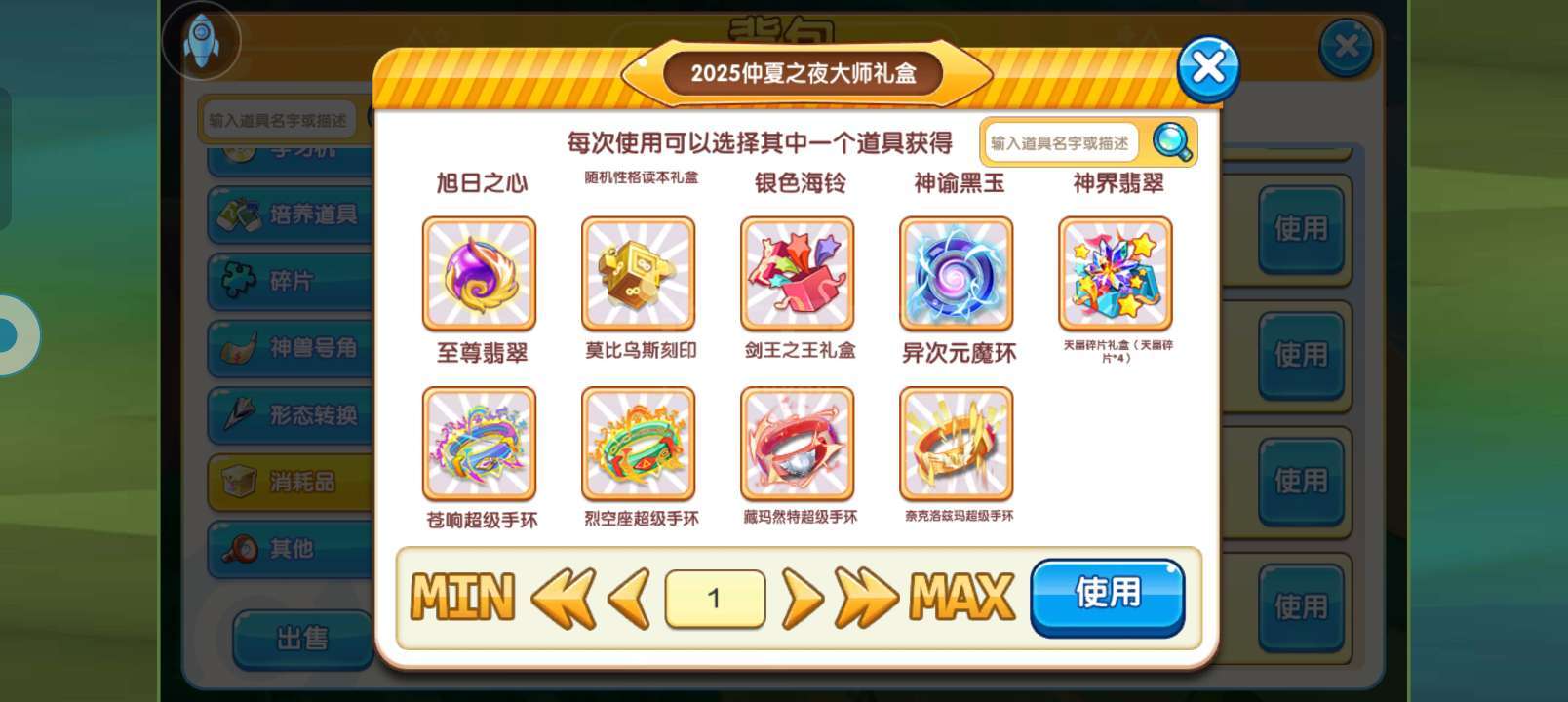The image size is (1568, 702).
Task: Select the 至尊翡翠 purple flame item
Action: tap(479, 274)
